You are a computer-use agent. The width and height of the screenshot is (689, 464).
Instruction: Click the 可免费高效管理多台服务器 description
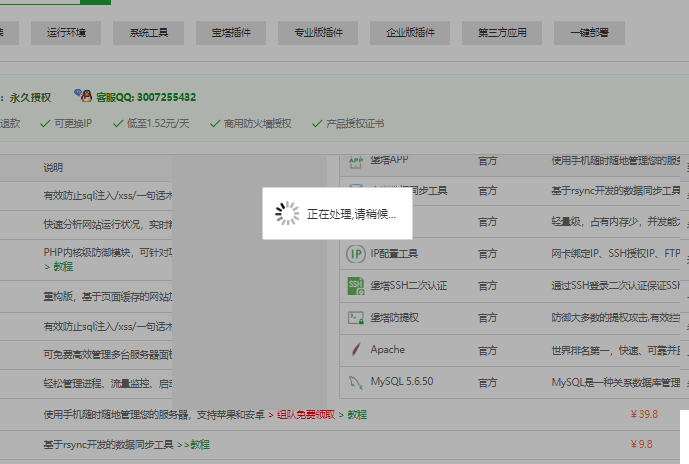(108, 355)
